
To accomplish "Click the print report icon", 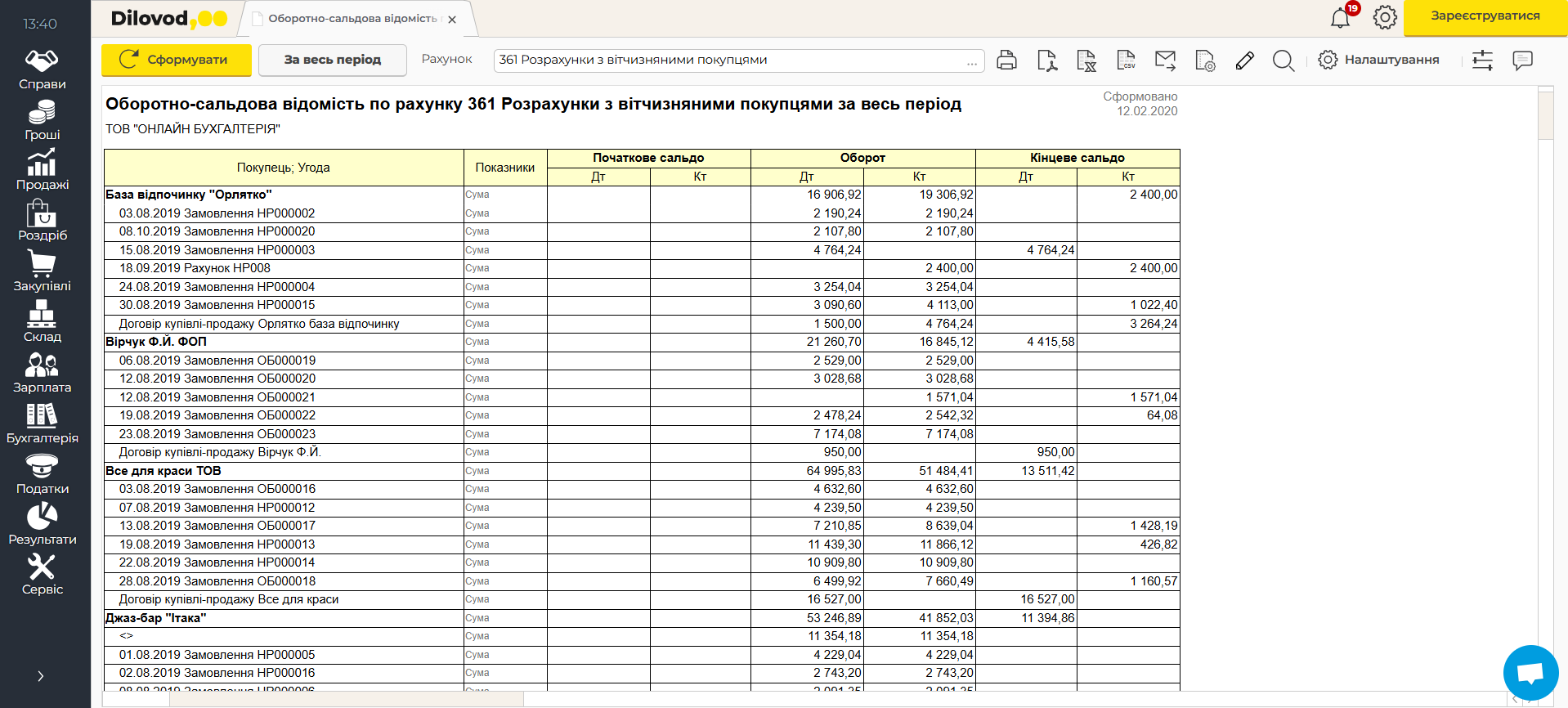I will click(x=1006, y=60).
